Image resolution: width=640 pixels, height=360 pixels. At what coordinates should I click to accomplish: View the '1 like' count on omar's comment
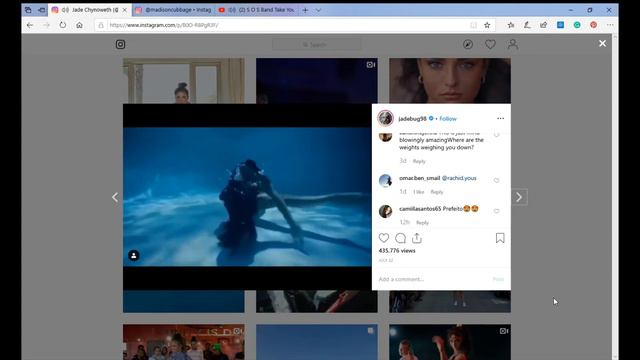click(419, 192)
